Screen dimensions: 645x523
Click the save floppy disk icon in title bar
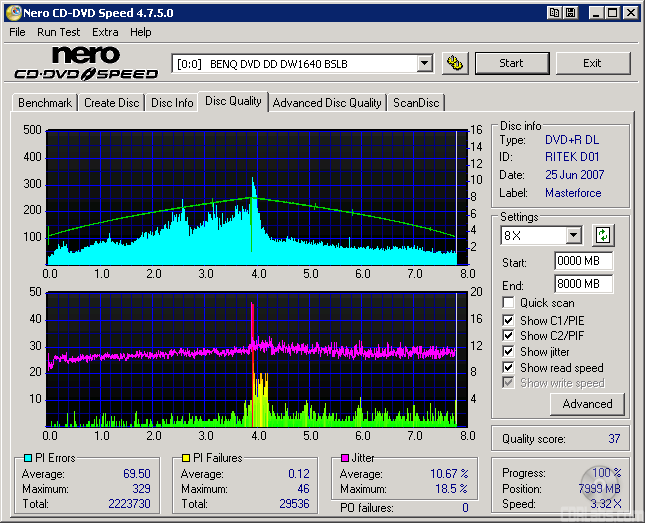point(570,13)
